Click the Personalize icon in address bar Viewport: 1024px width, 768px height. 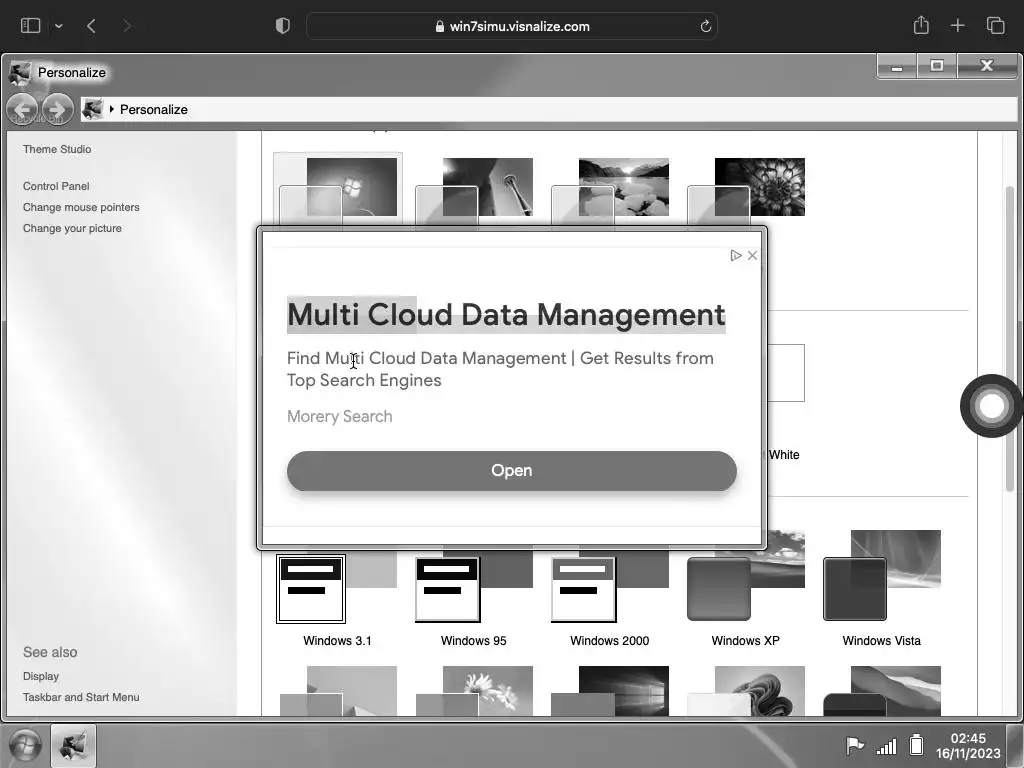pos(93,109)
